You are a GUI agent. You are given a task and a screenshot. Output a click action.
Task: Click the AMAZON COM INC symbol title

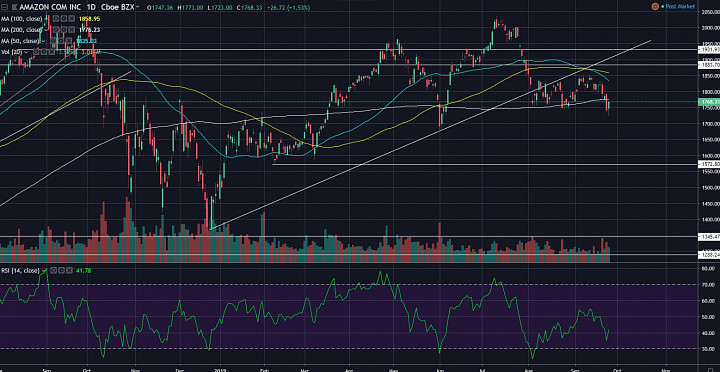click(50, 7)
